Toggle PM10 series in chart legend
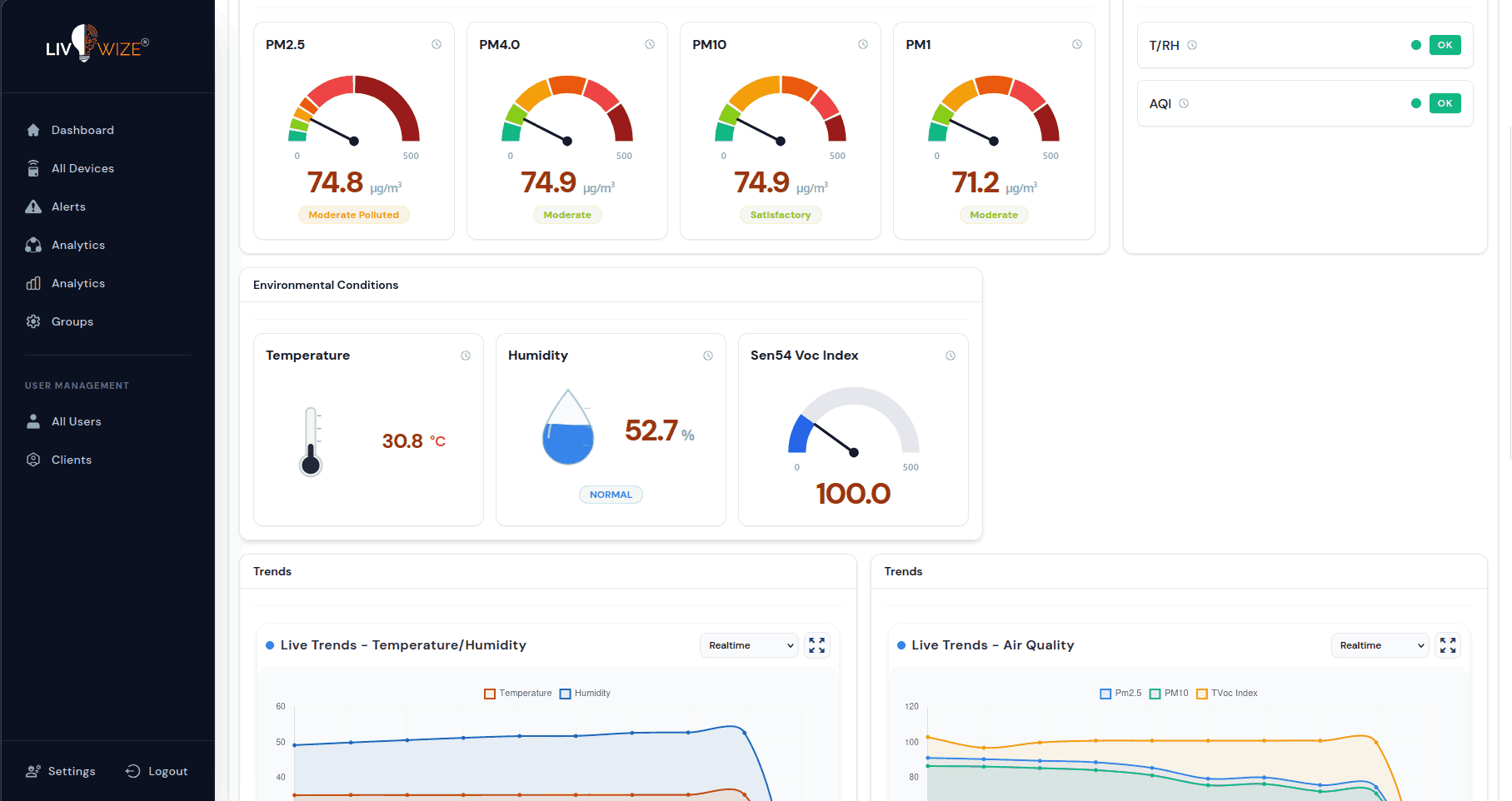 pyautogui.click(x=1169, y=693)
